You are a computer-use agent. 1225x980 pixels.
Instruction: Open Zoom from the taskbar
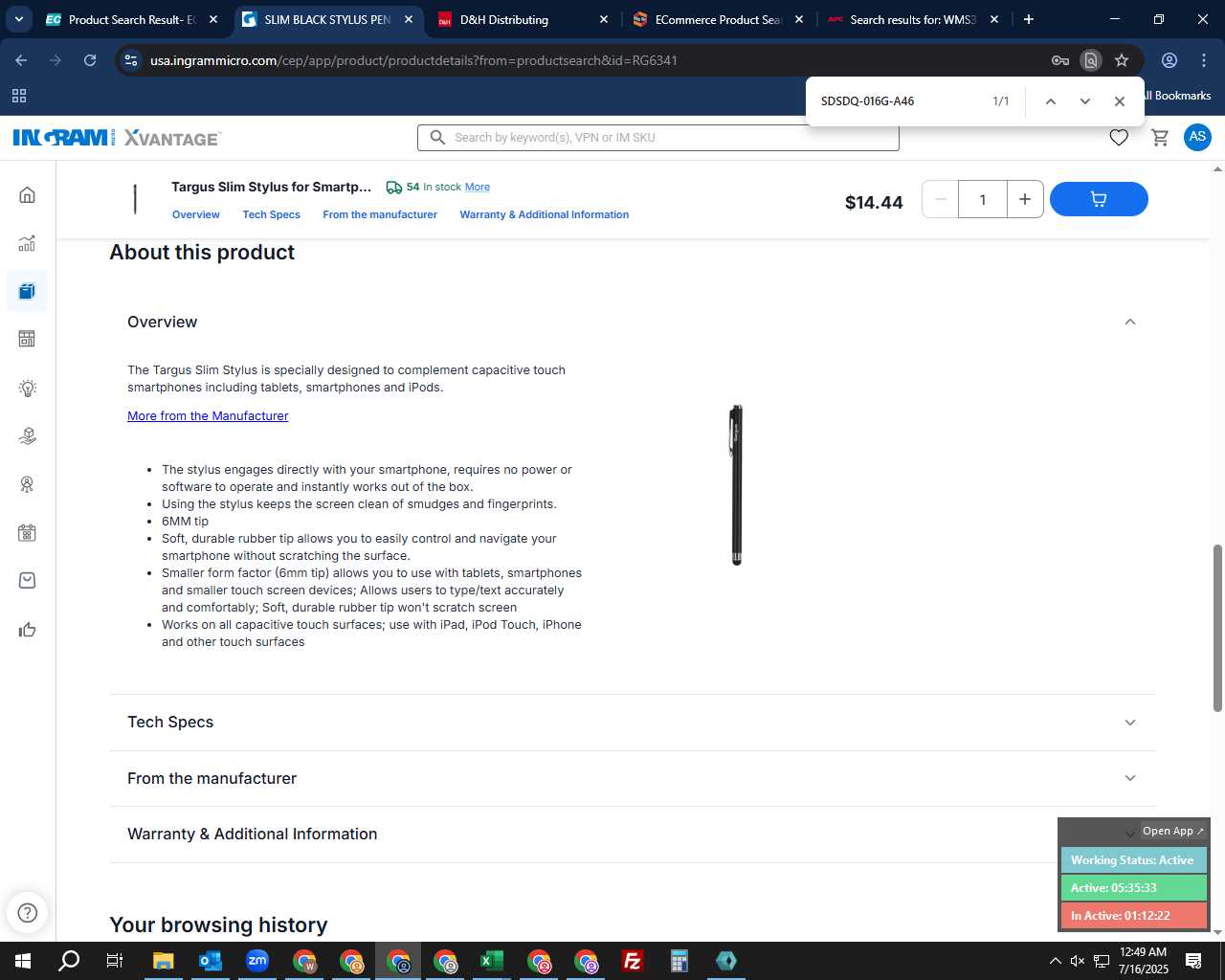coord(257,961)
